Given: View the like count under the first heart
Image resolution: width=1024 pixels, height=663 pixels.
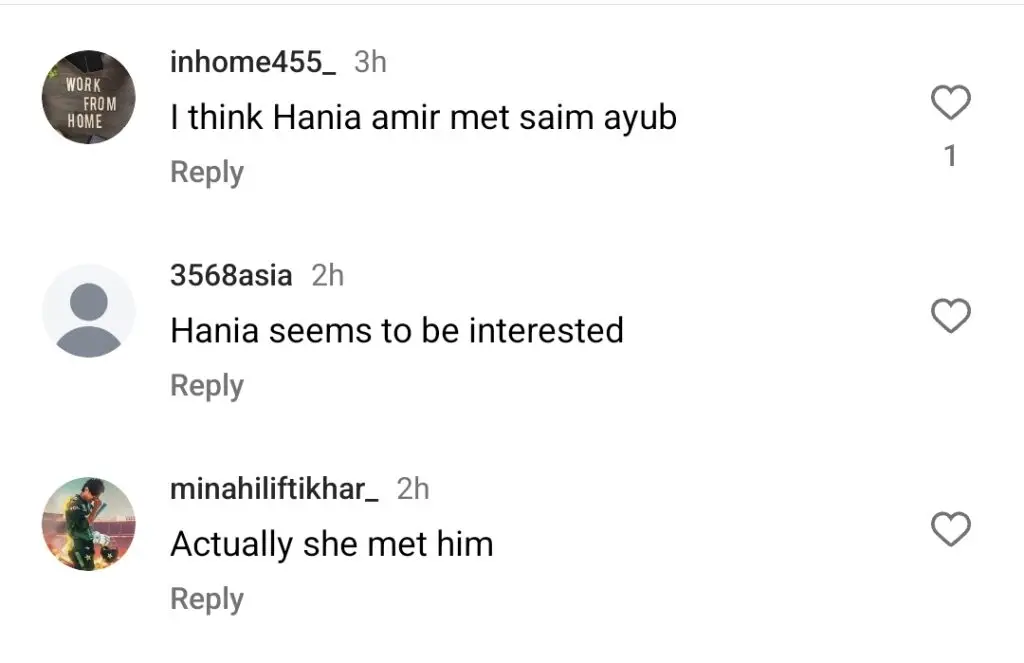Looking at the screenshot, I should pos(950,156).
